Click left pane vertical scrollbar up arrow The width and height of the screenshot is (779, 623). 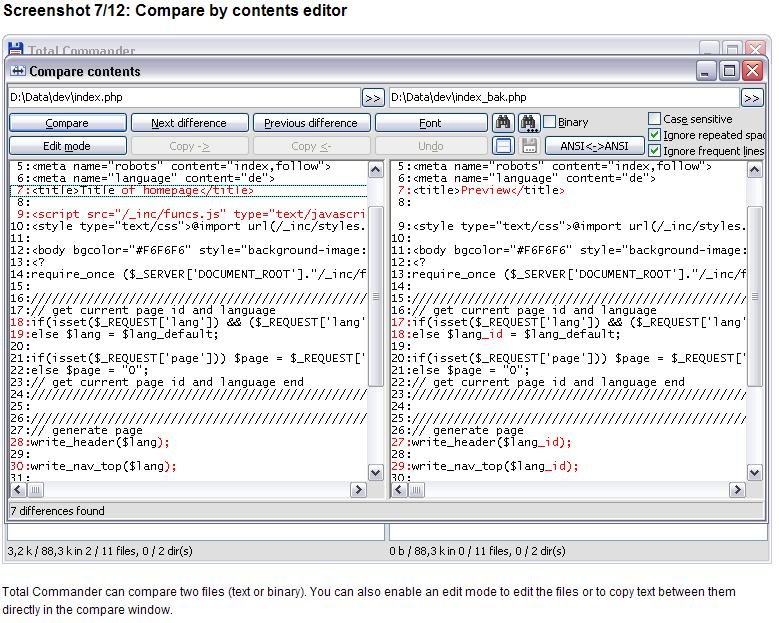pyautogui.click(x=376, y=170)
